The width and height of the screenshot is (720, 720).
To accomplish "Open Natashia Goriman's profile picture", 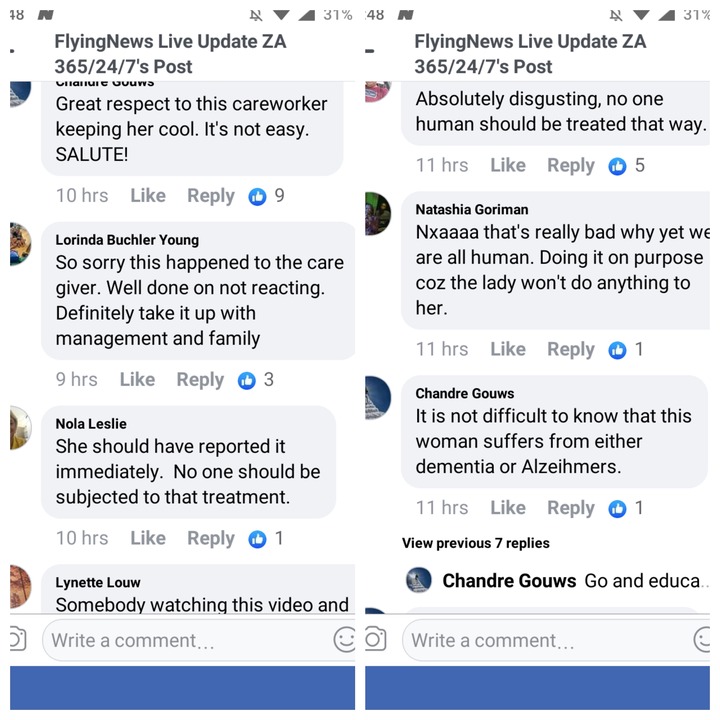I will pyautogui.click(x=377, y=214).
